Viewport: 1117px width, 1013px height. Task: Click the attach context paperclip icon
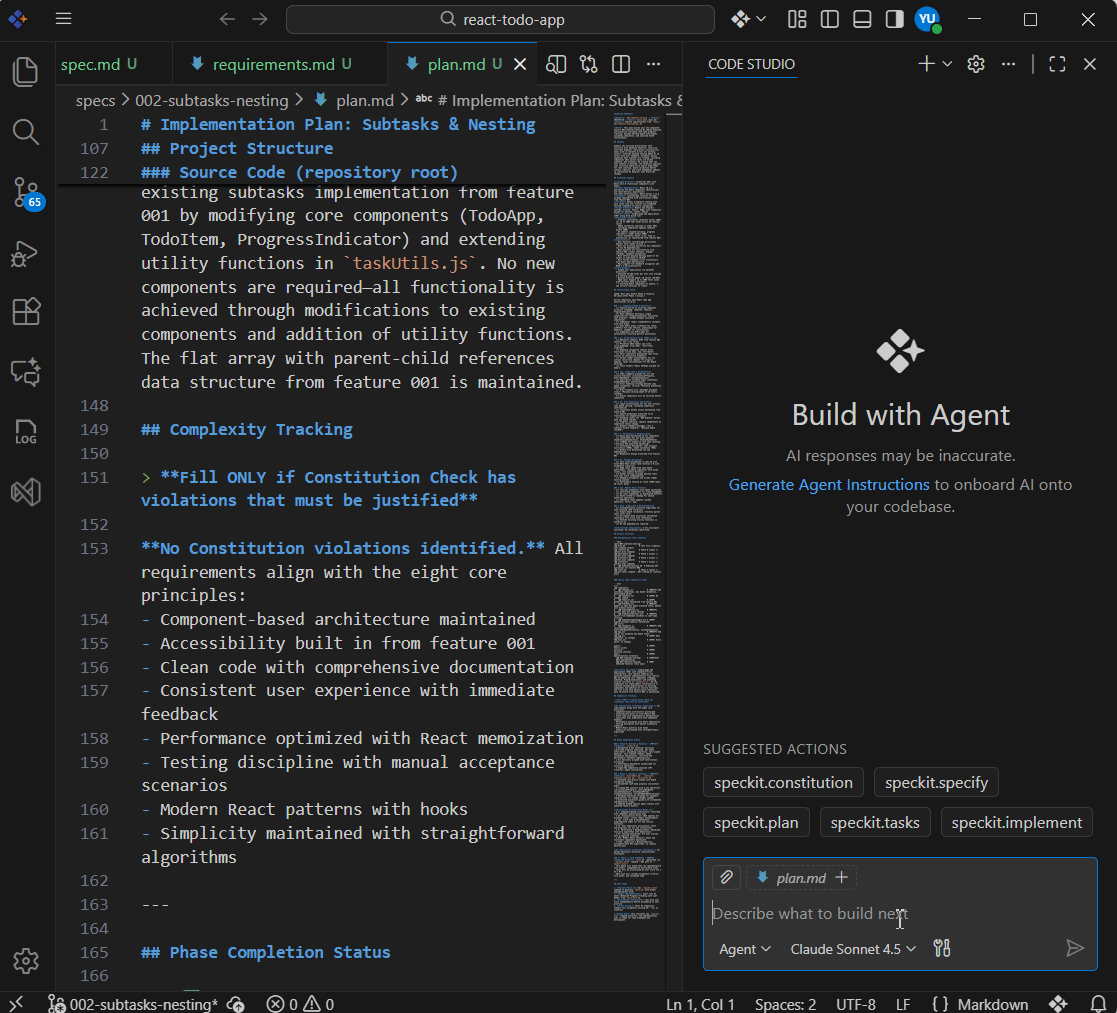(x=727, y=877)
